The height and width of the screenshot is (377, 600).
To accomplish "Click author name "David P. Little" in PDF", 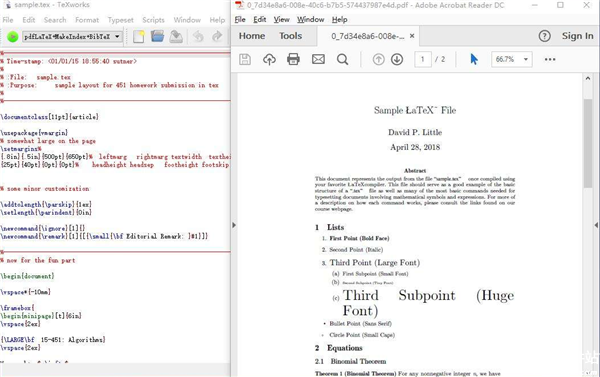I will tap(415, 132).
